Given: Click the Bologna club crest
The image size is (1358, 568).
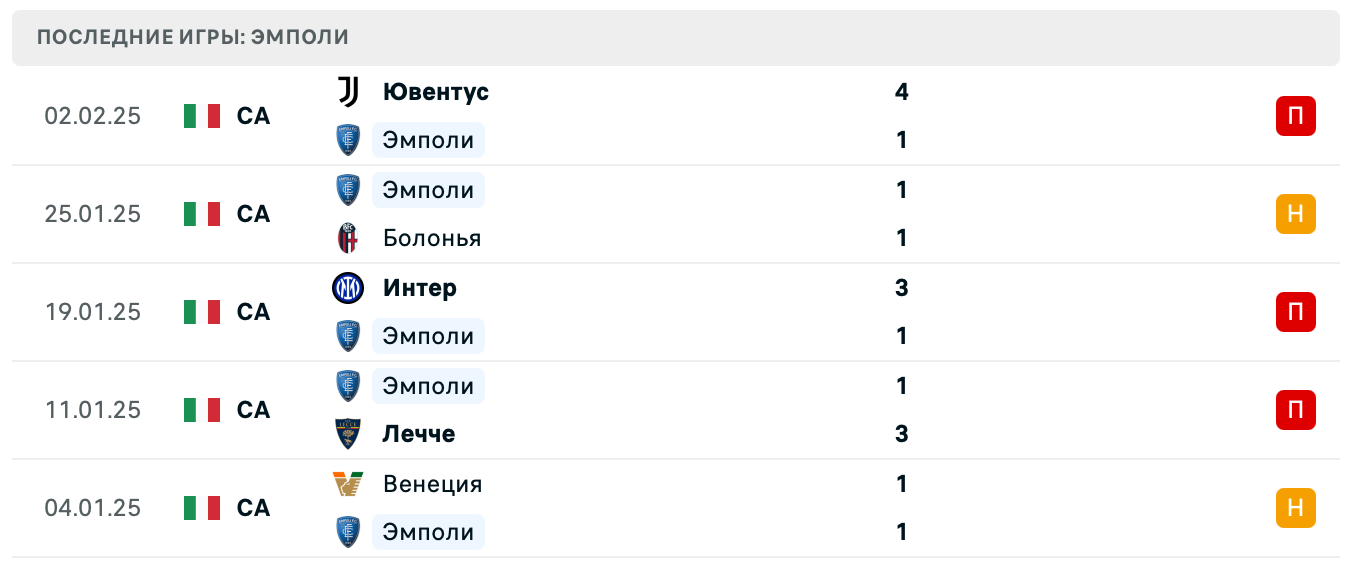Looking at the screenshot, I should (x=348, y=238).
